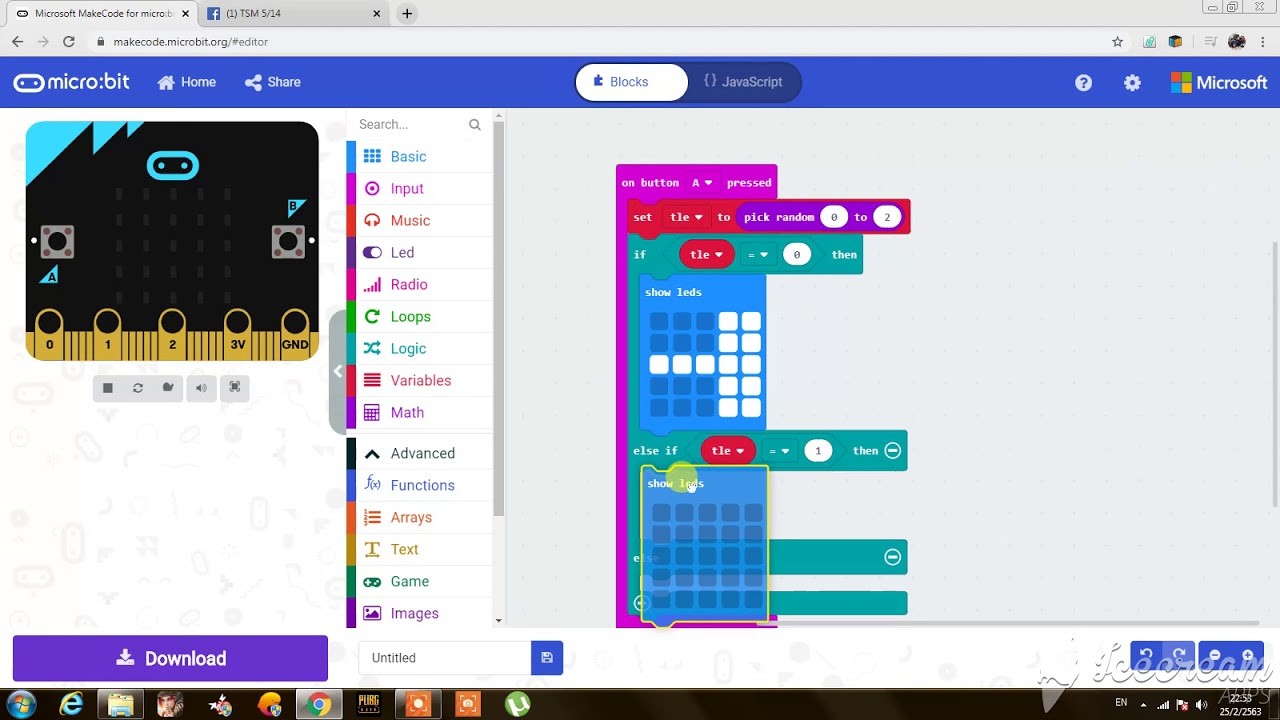Switch to the Blocks editor tab
This screenshot has height=720, width=1280.
[x=632, y=82]
